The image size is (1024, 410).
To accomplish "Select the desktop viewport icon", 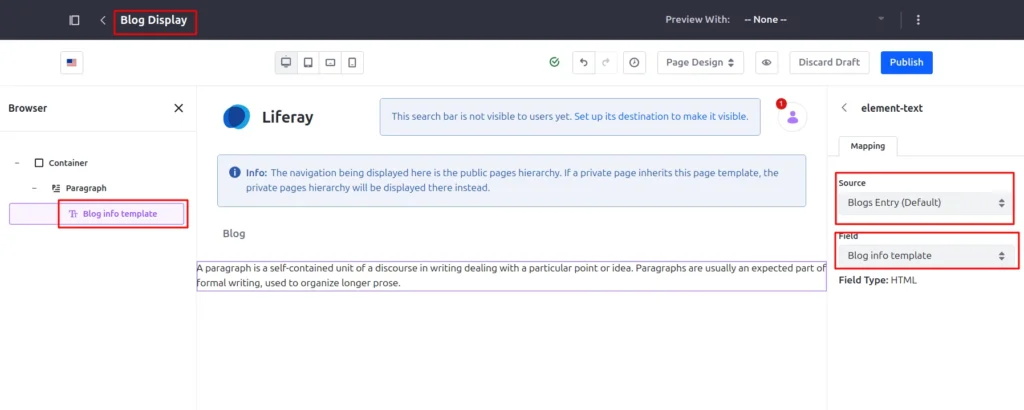I will click(x=286, y=63).
